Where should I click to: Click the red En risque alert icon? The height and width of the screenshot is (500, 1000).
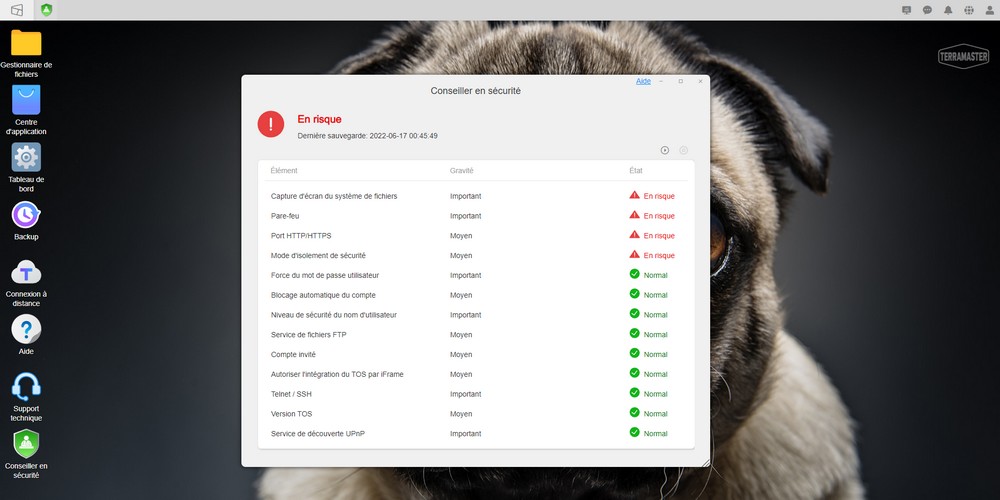271,124
